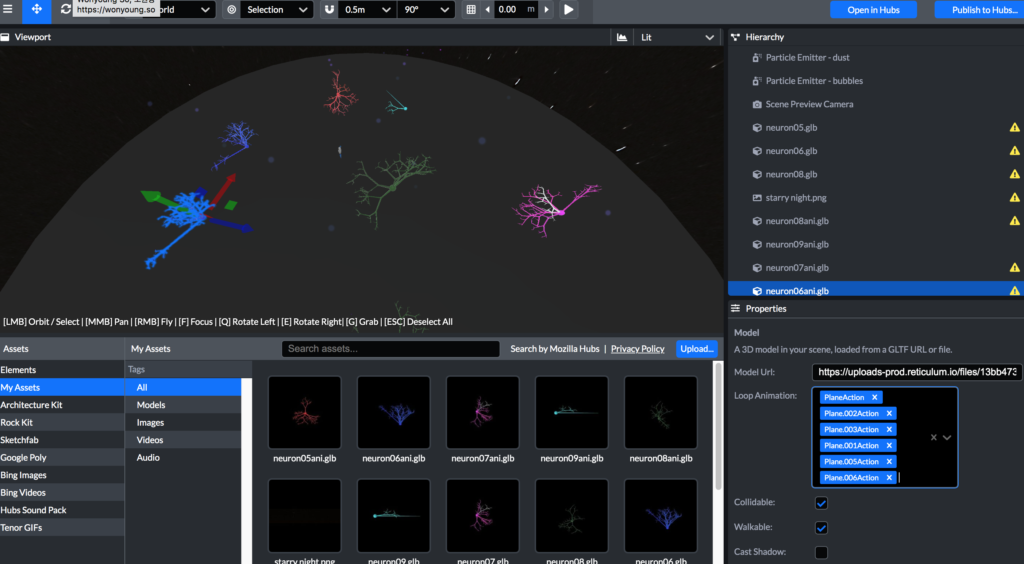Click the Upload button
The image size is (1024, 564).
pos(697,349)
